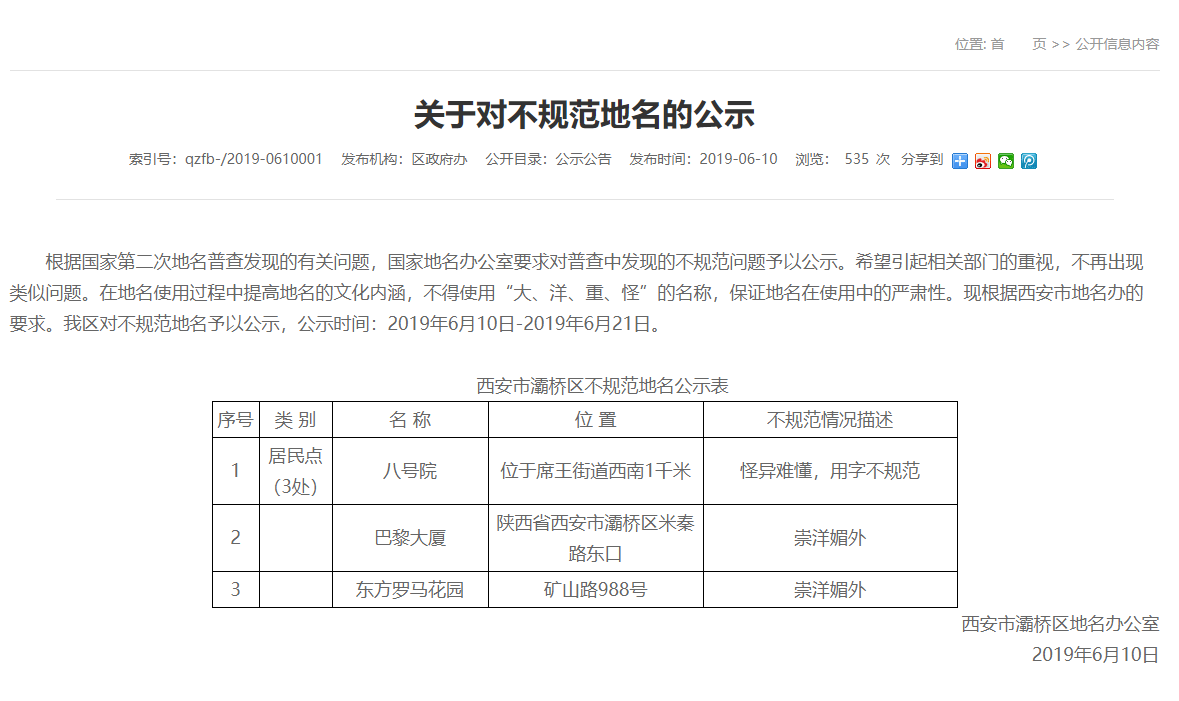Open the 公开信息内容 breadcrumb link
Viewport: 1179px width, 701px height.
[x=1117, y=44]
